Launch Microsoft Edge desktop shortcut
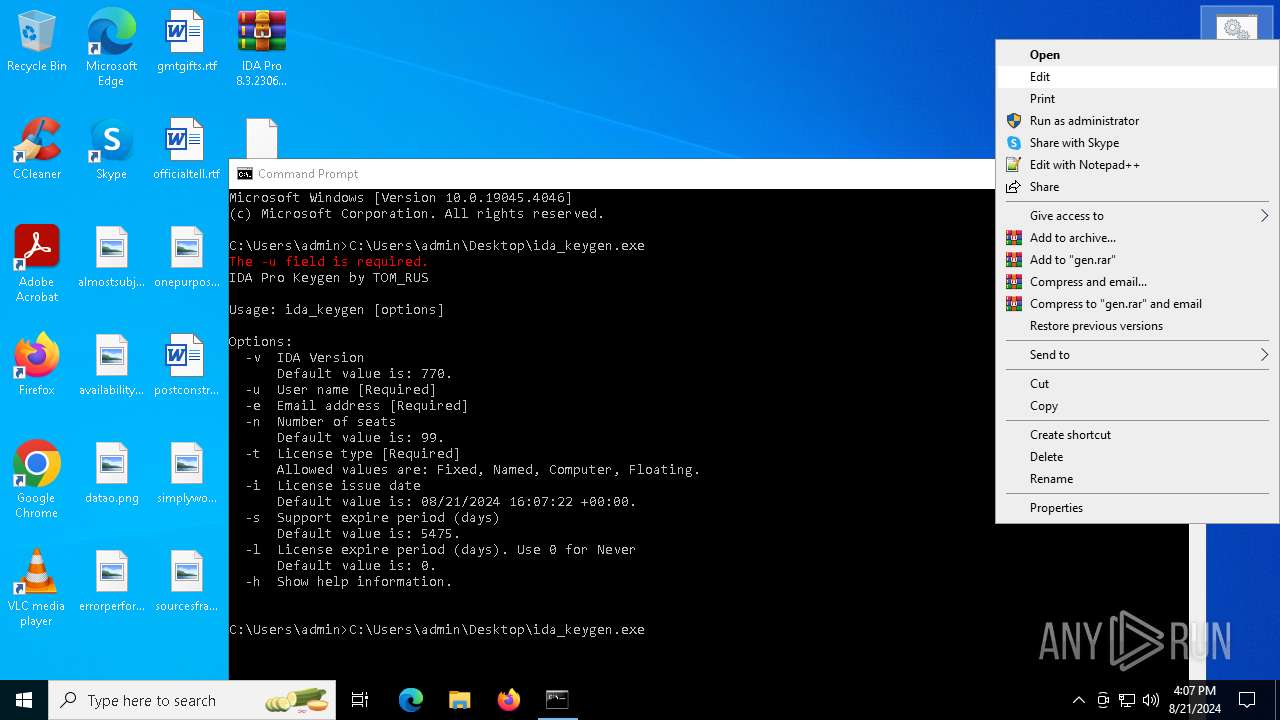This screenshot has height=720, width=1280. click(111, 47)
